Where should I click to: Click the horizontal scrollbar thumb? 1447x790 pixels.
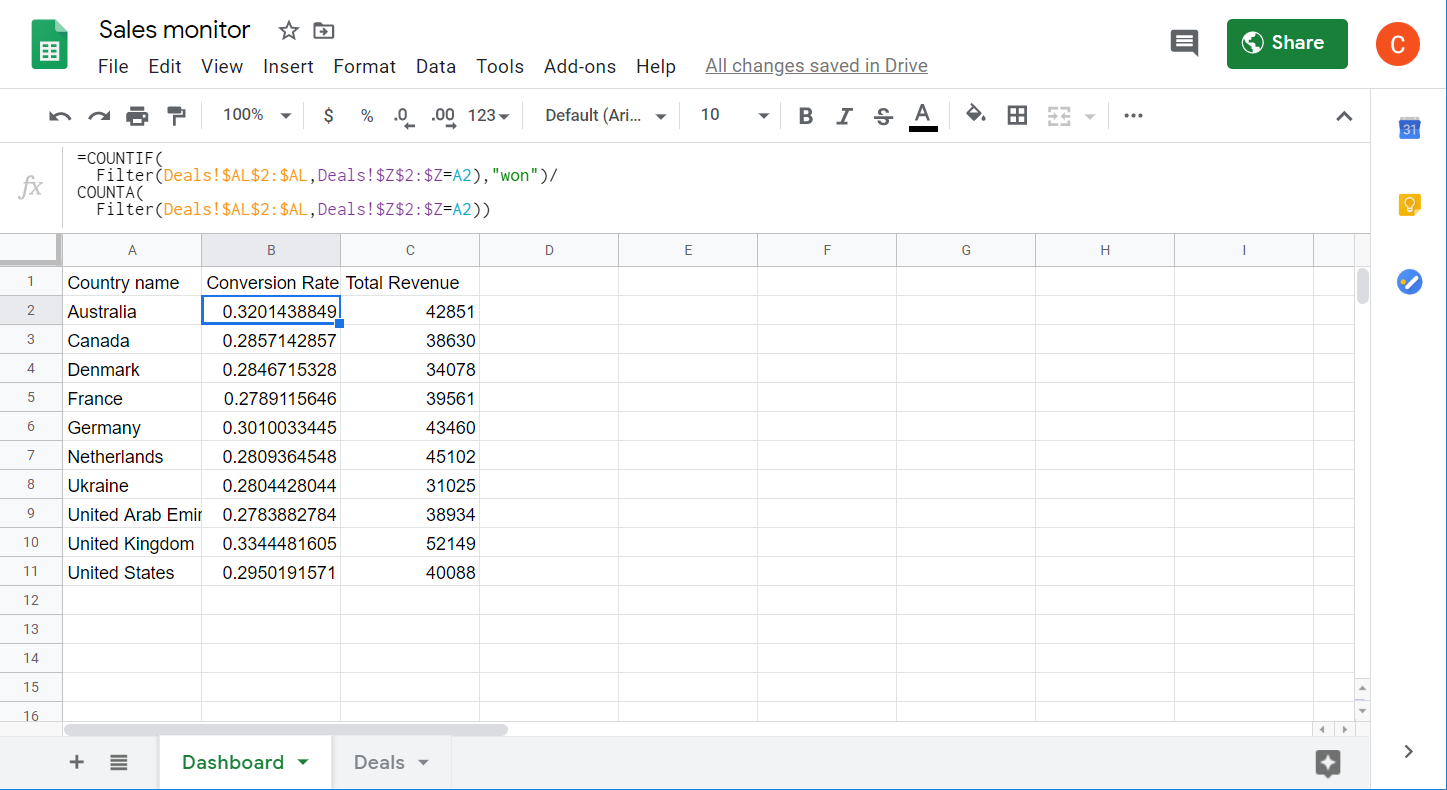pyautogui.click(x=286, y=730)
